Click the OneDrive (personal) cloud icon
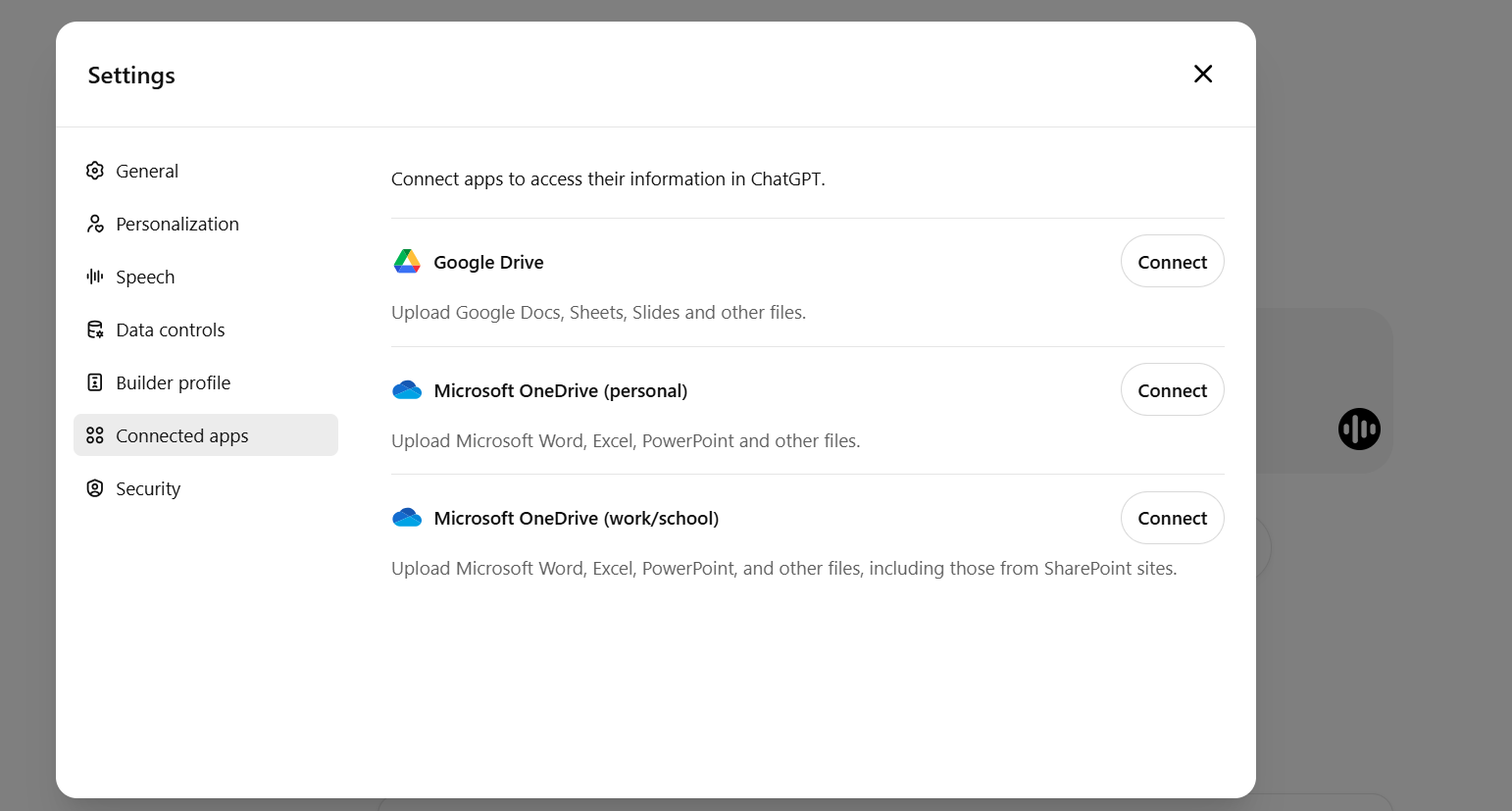1512x811 pixels. point(407,390)
